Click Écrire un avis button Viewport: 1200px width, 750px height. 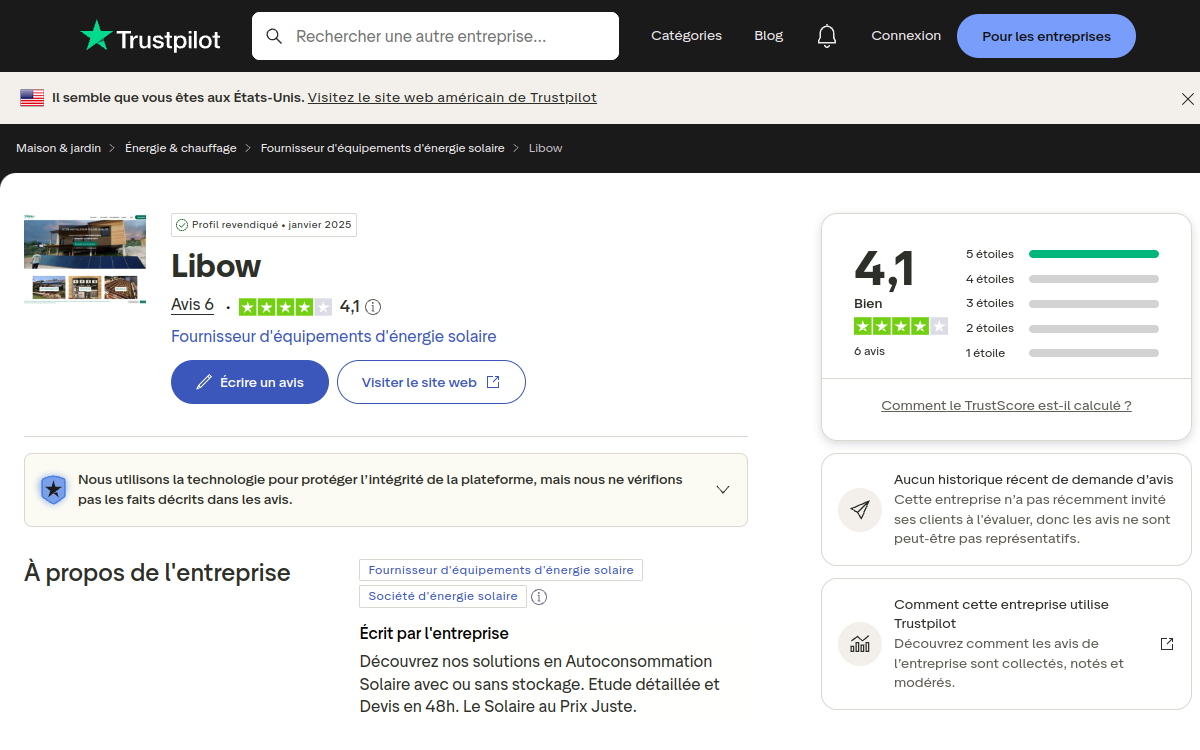point(250,382)
